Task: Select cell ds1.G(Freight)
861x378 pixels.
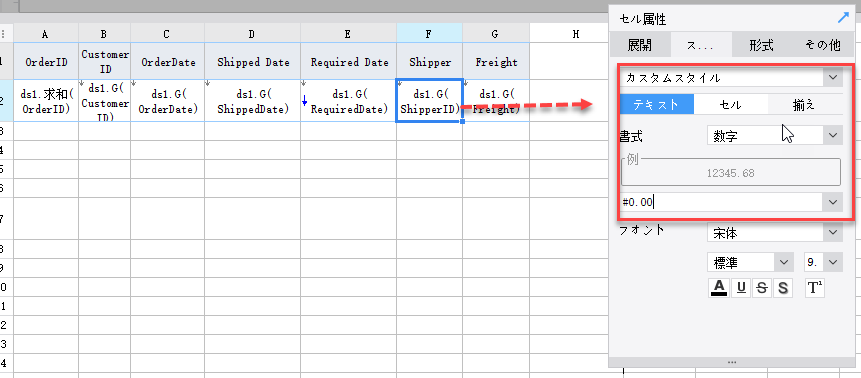Action: pyautogui.click(x=495, y=101)
